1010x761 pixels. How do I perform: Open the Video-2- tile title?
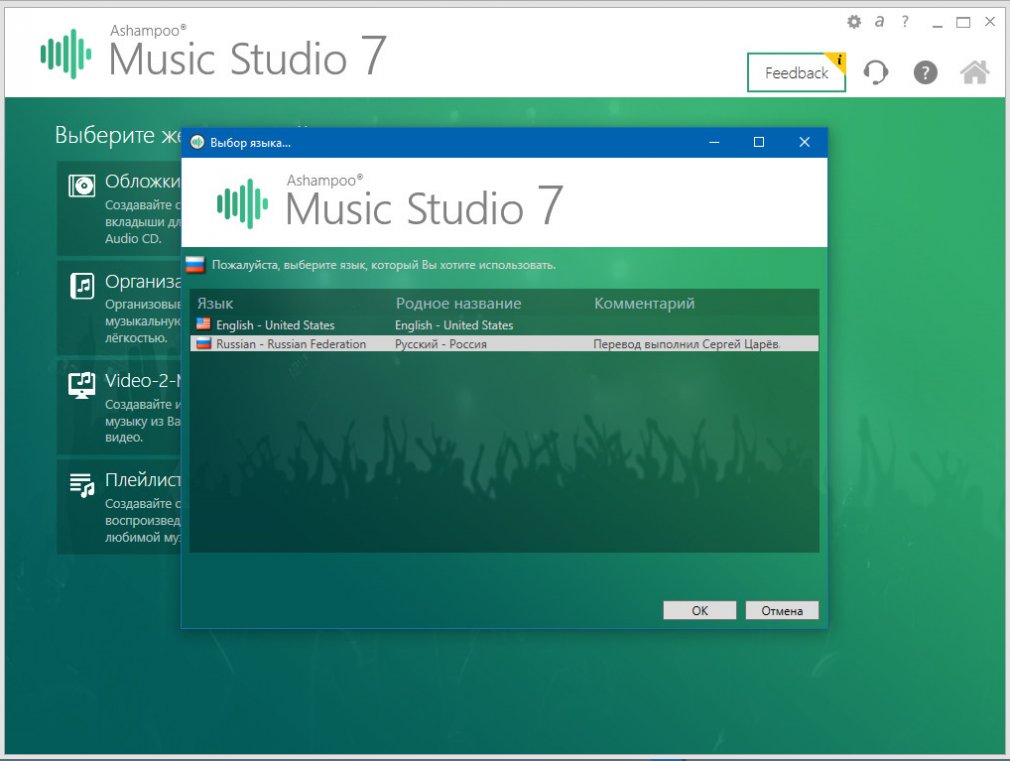tap(142, 381)
